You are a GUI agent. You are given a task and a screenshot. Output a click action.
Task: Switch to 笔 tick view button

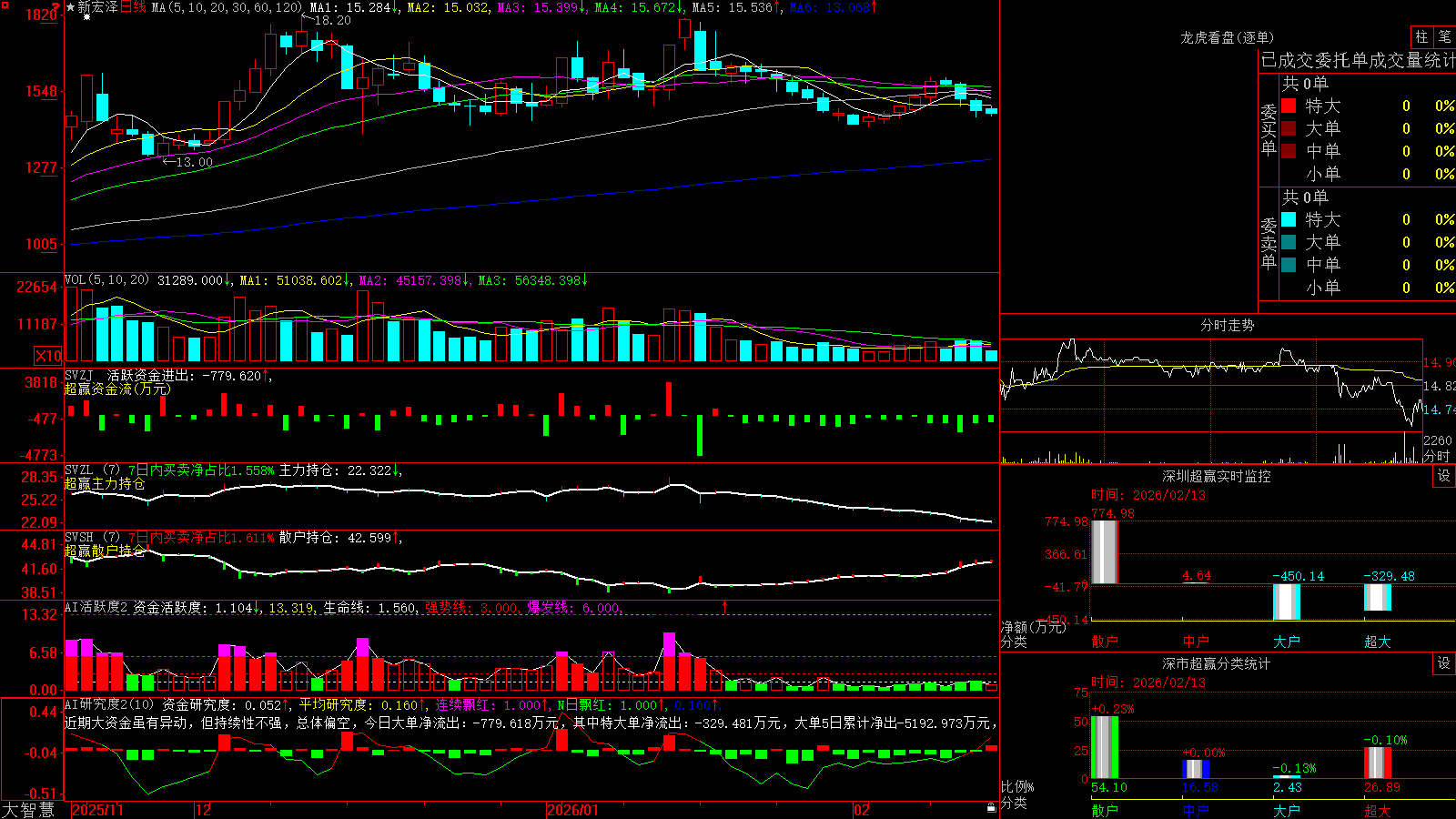(x=1444, y=37)
